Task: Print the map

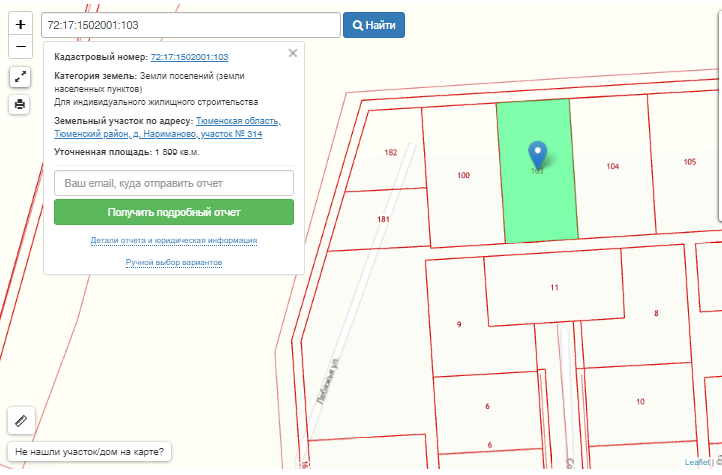Action: [20, 104]
